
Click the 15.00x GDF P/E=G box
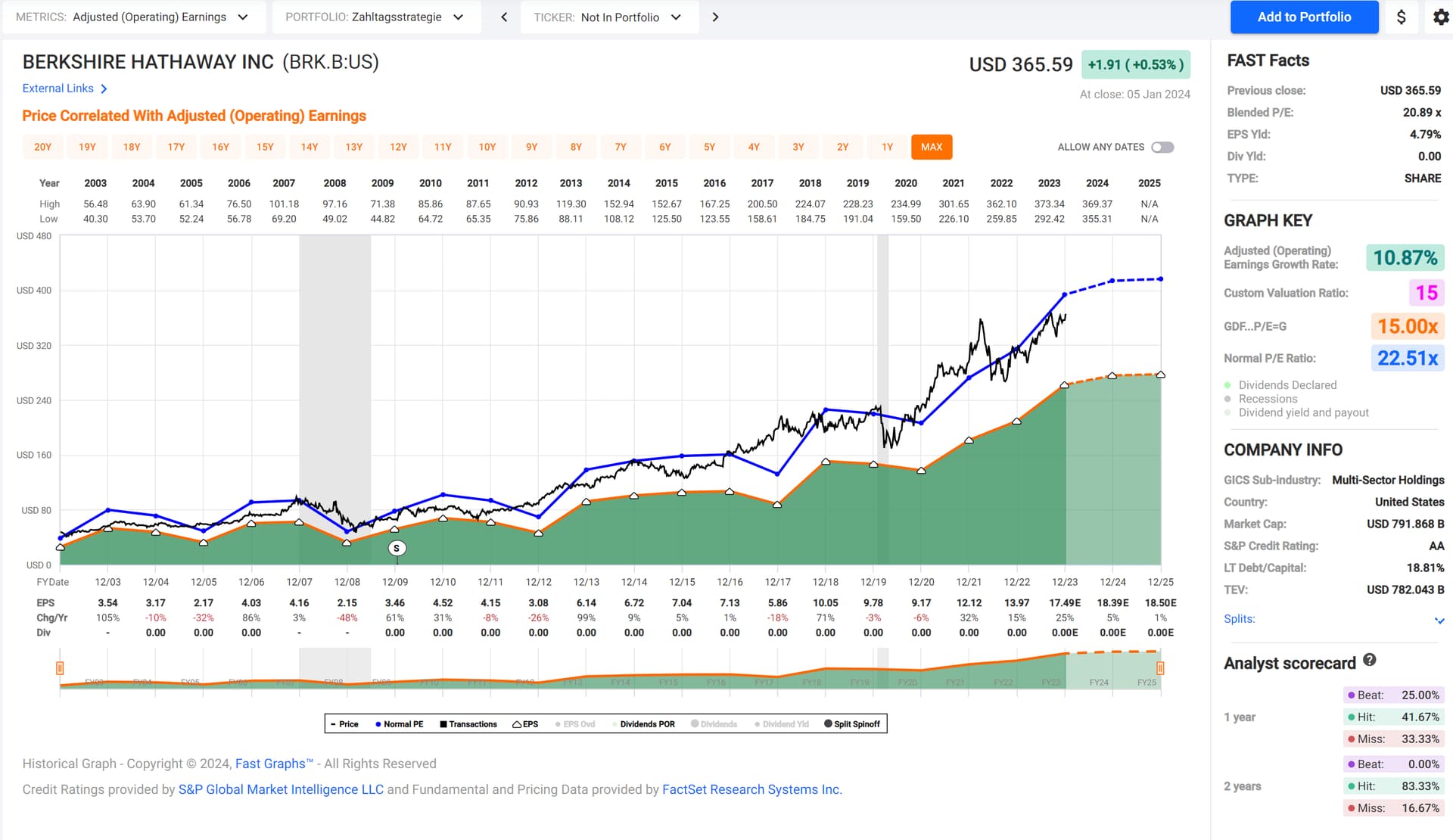point(1407,326)
